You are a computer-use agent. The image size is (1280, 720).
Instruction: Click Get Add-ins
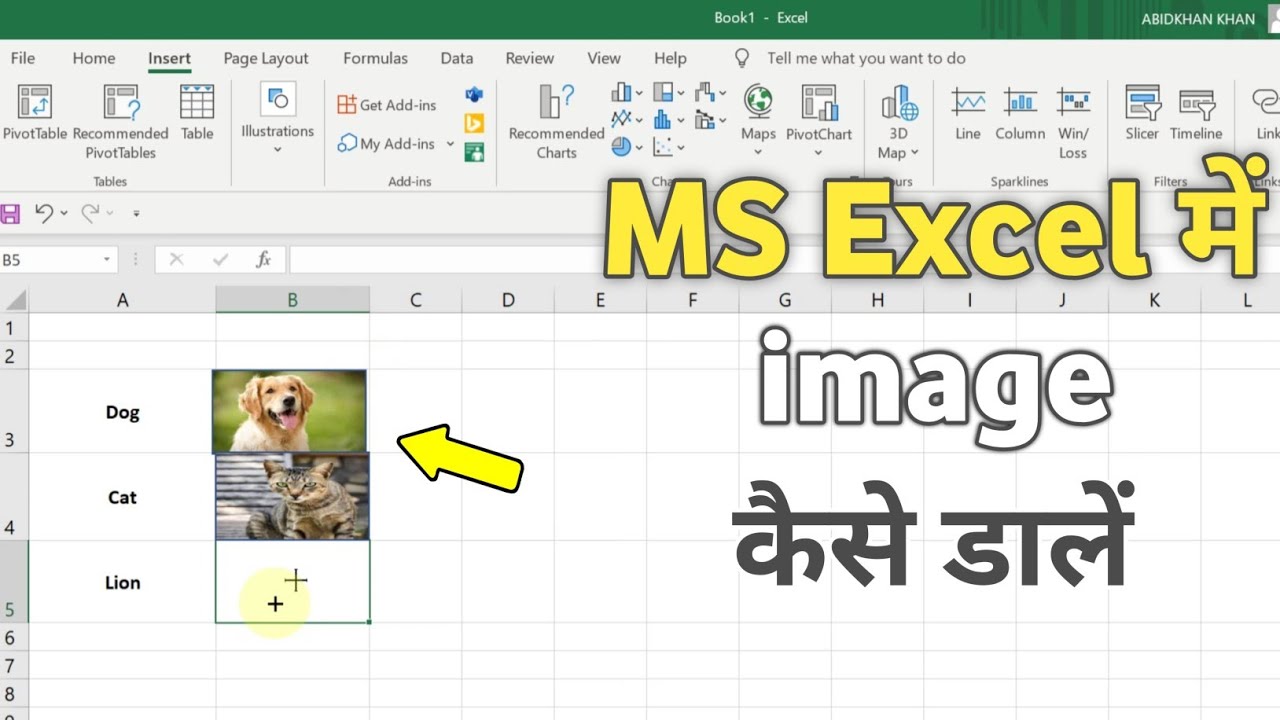(387, 105)
